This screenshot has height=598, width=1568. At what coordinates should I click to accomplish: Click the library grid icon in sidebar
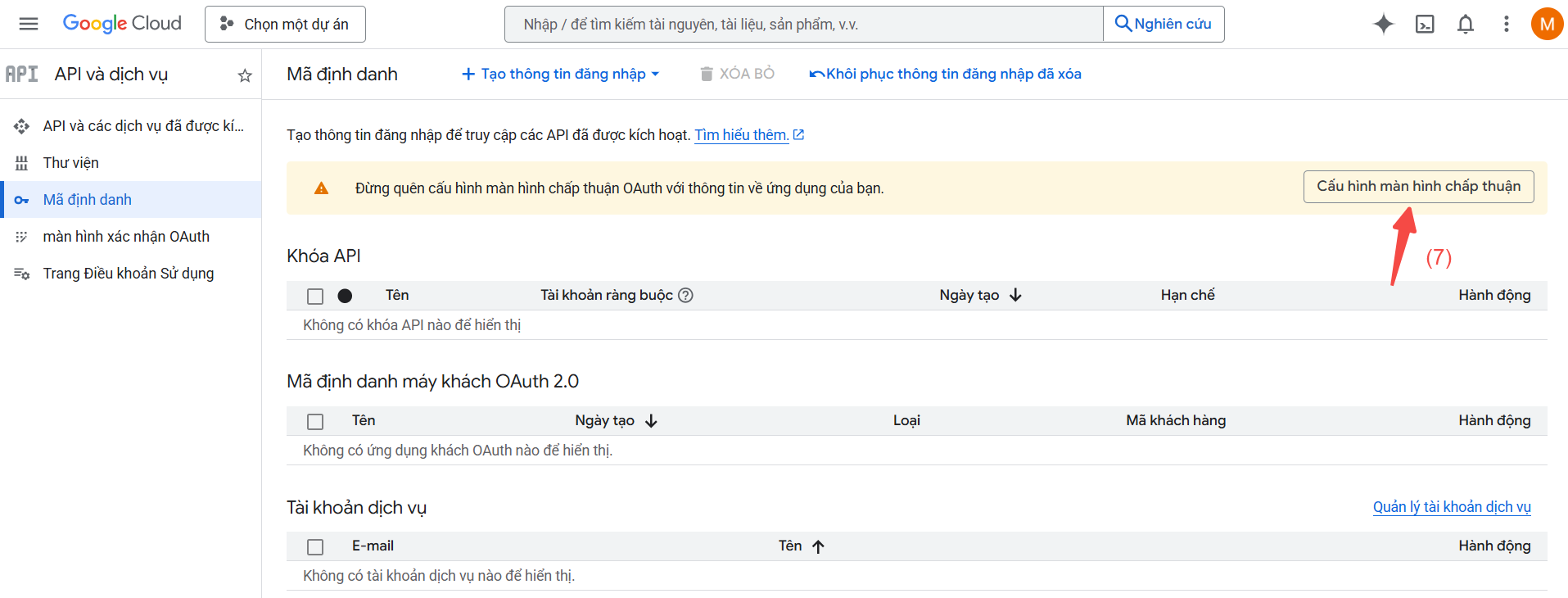click(x=22, y=163)
